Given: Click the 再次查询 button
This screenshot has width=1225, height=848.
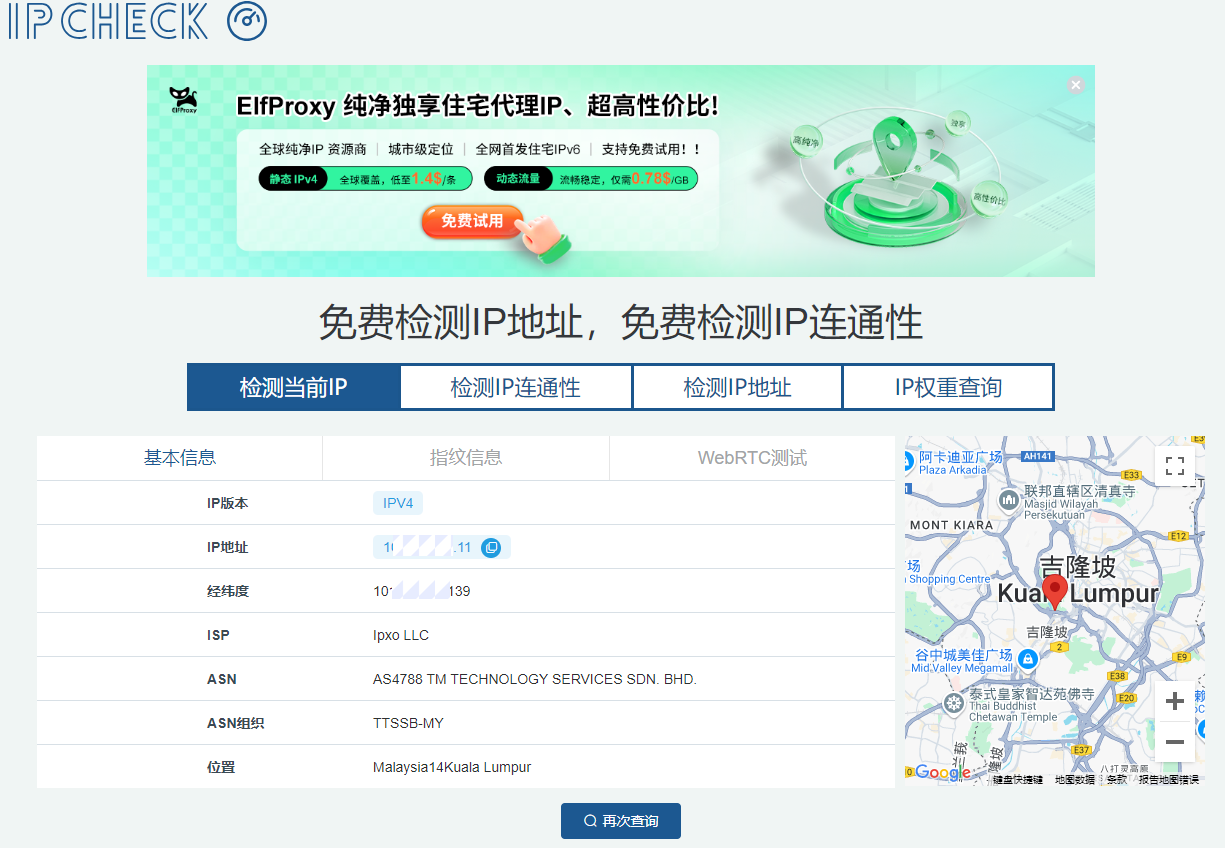Looking at the screenshot, I should pos(621,821).
